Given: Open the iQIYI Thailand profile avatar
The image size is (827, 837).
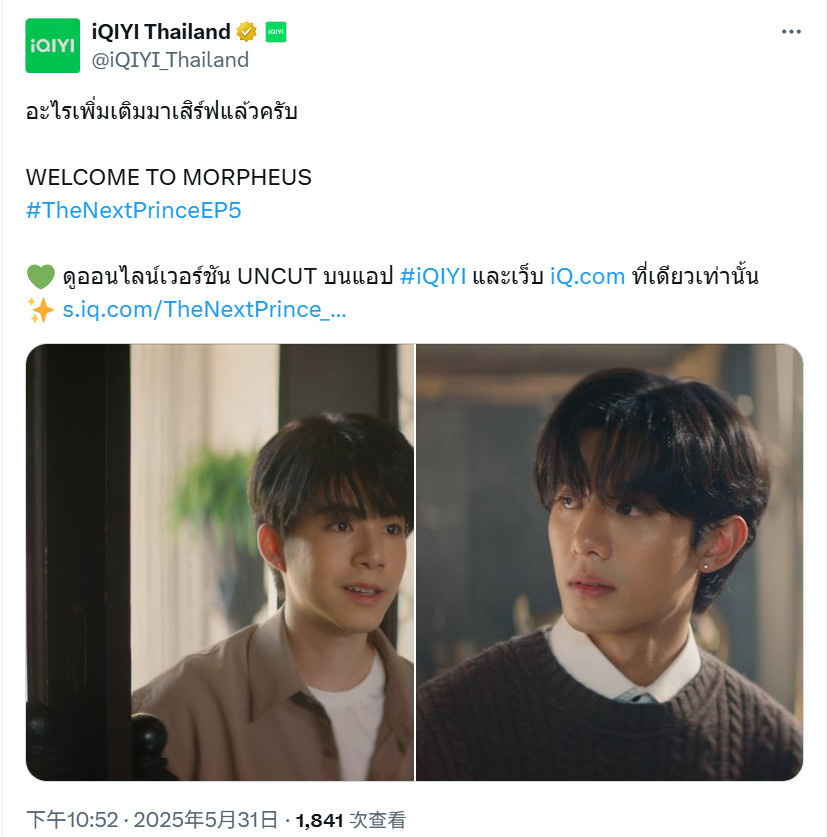Looking at the screenshot, I should [x=52, y=45].
